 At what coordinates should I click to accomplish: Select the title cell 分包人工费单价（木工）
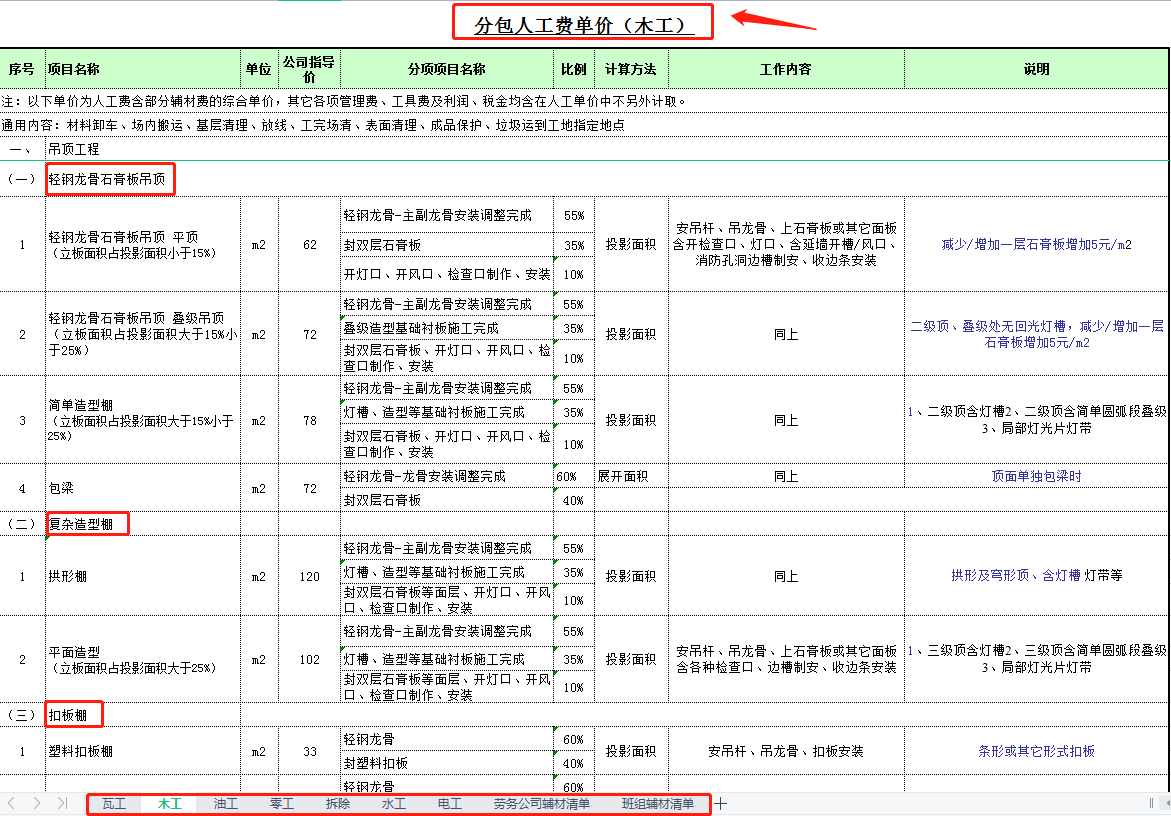pos(583,25)
